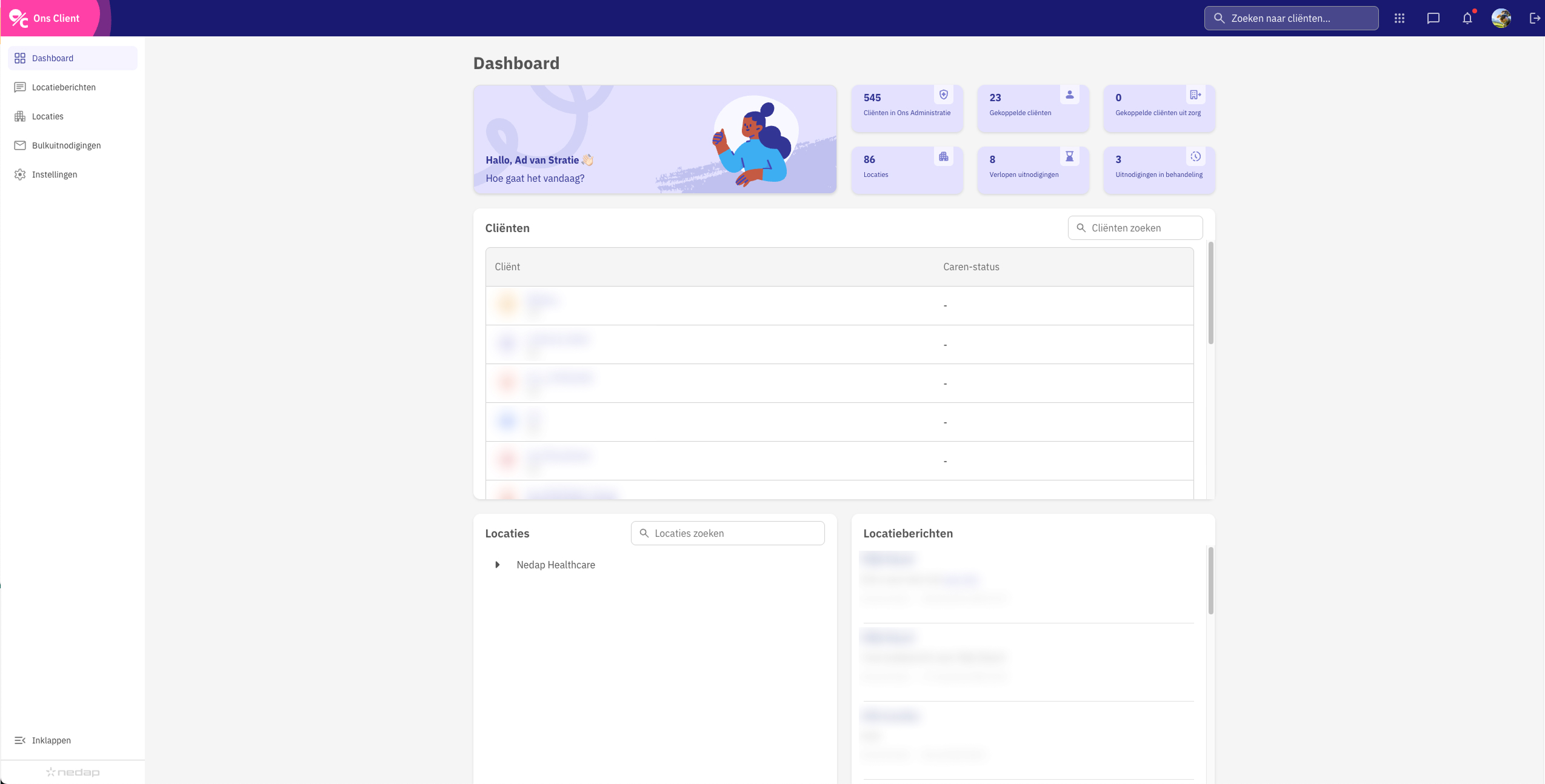Click the search icon in Cliënten zoeken
Screen dimensions: 1545x784
pos(1081,228)
